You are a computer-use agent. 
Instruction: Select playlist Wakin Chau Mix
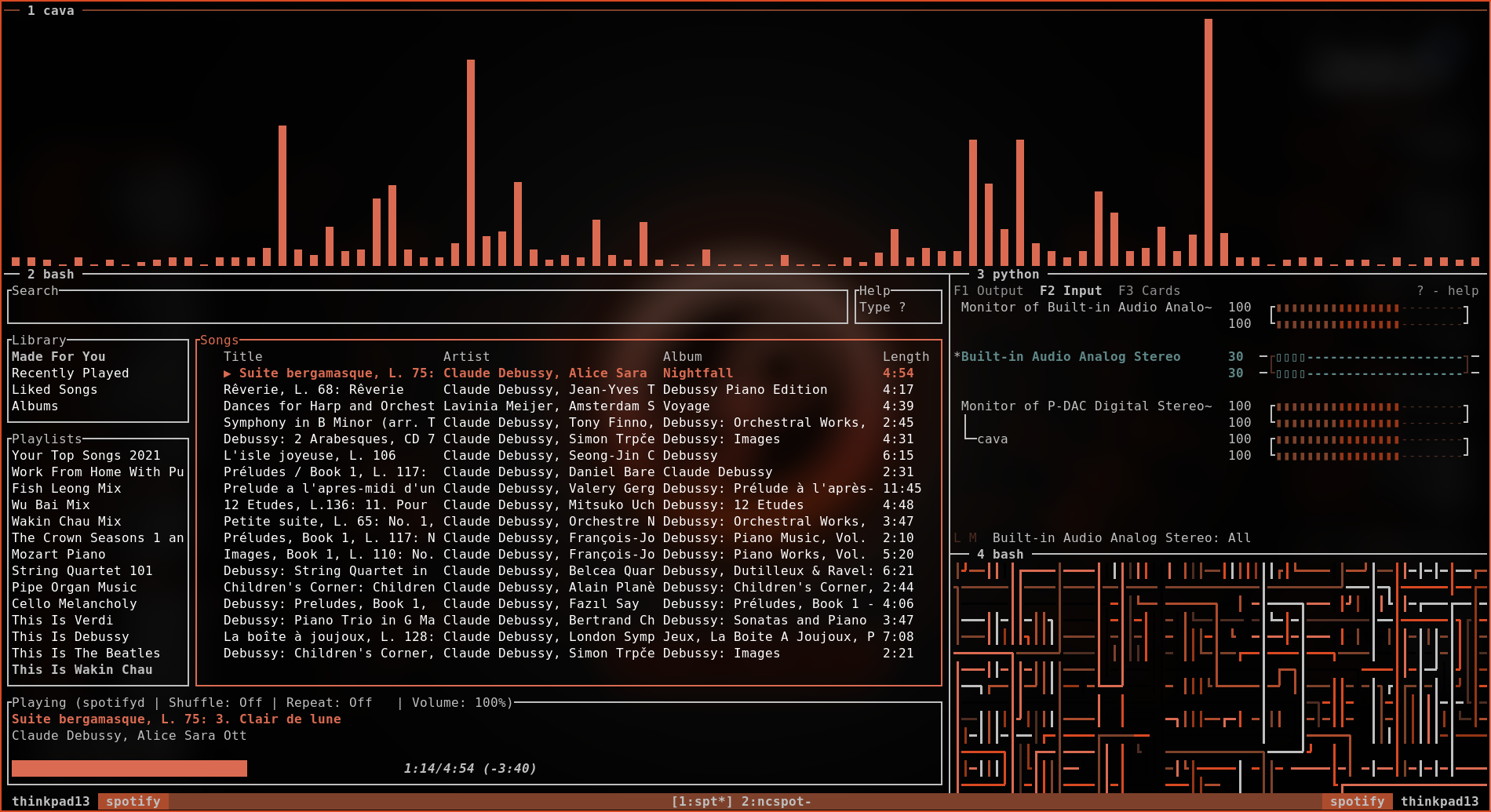[x=67, y=522]
